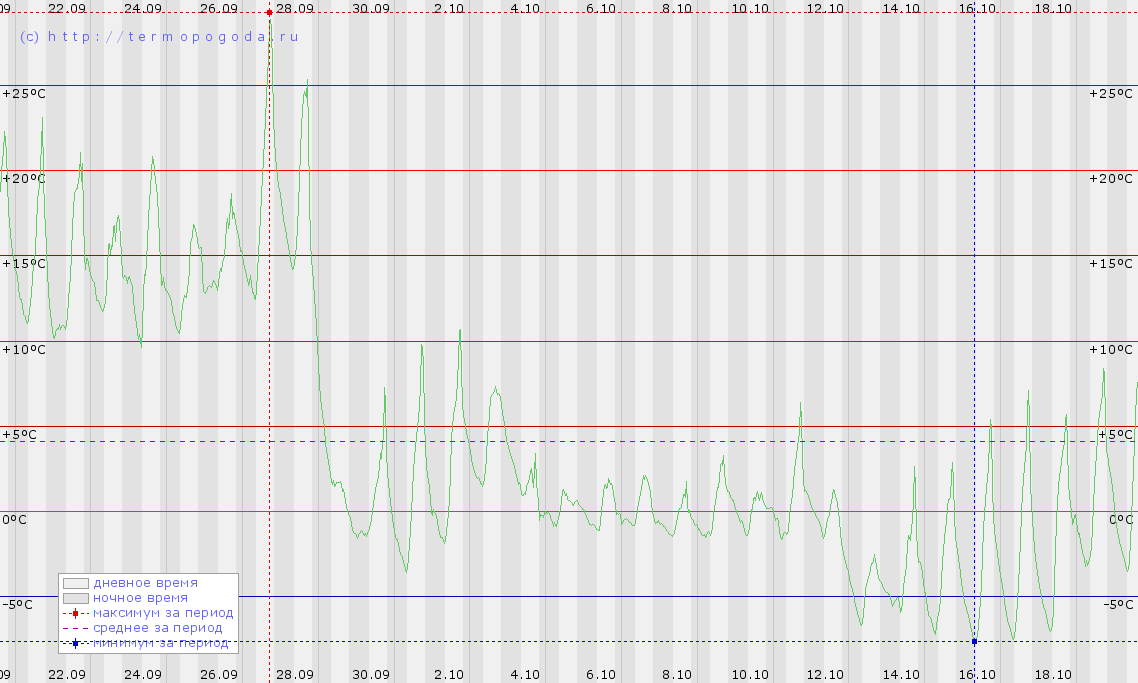Viewport: 1138px width, 683px height.
Task: Click the -5ºC label on the right axis
Action: click(1117, 605)
